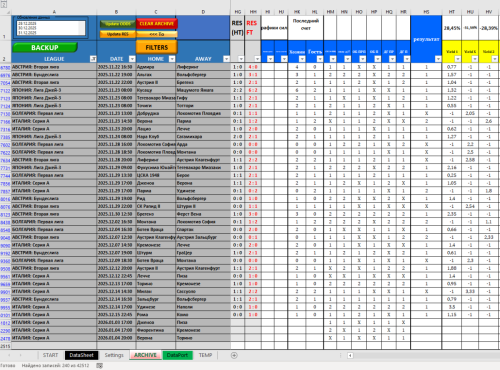Click the previous sheet navigation arrow

click(9, 355)
